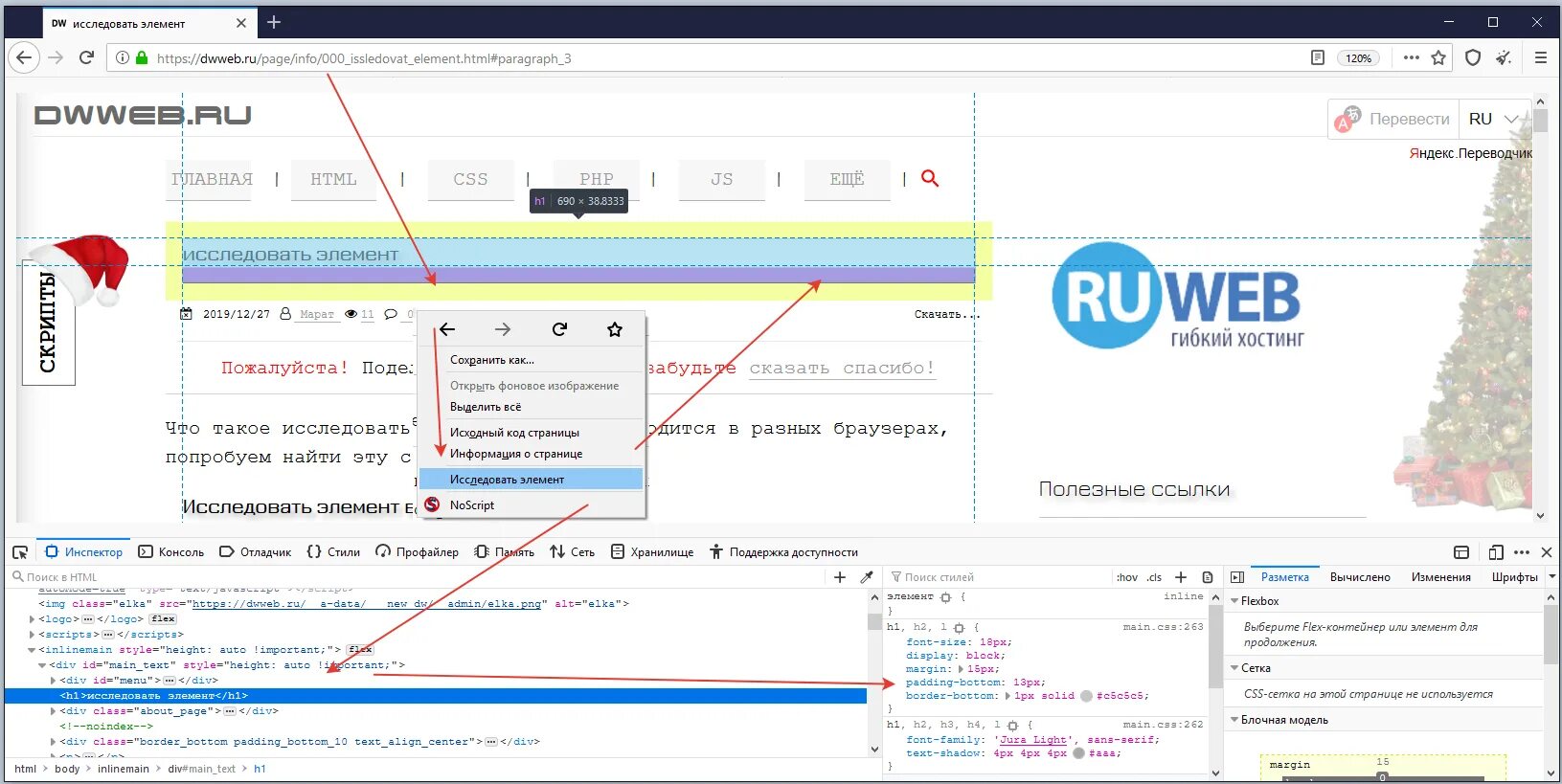Open responsive design mode icon

[1496, 552]
